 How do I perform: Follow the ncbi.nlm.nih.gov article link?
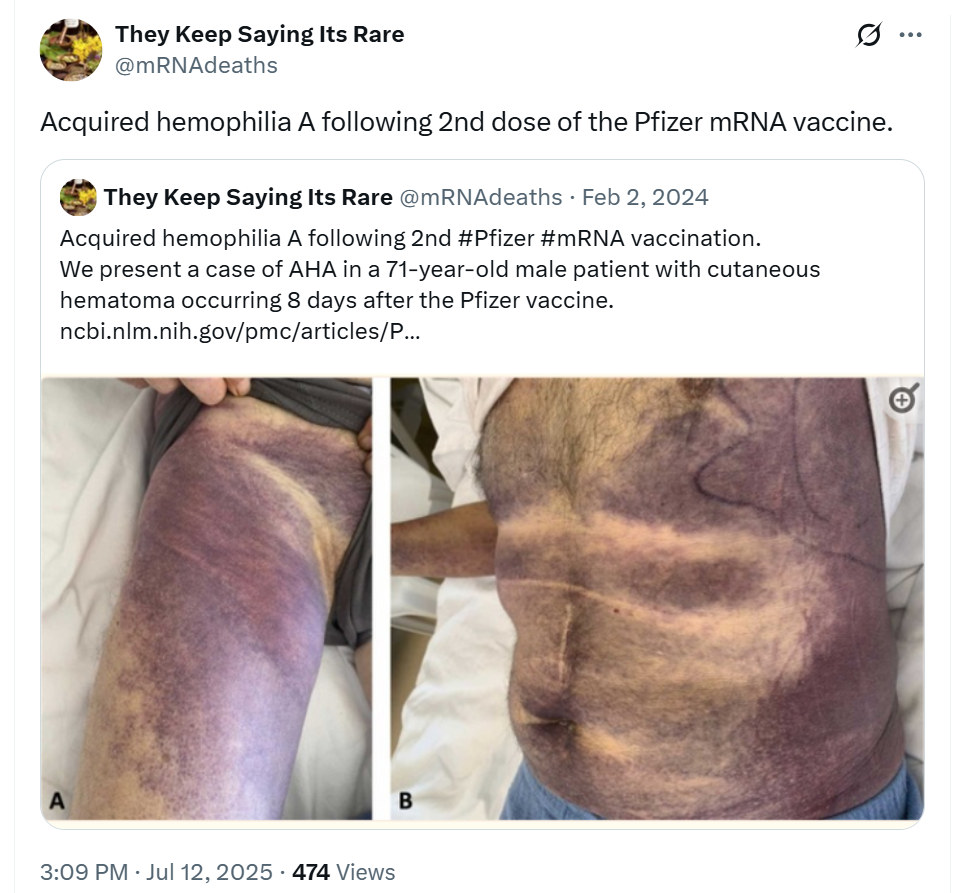tap(240, 331)
